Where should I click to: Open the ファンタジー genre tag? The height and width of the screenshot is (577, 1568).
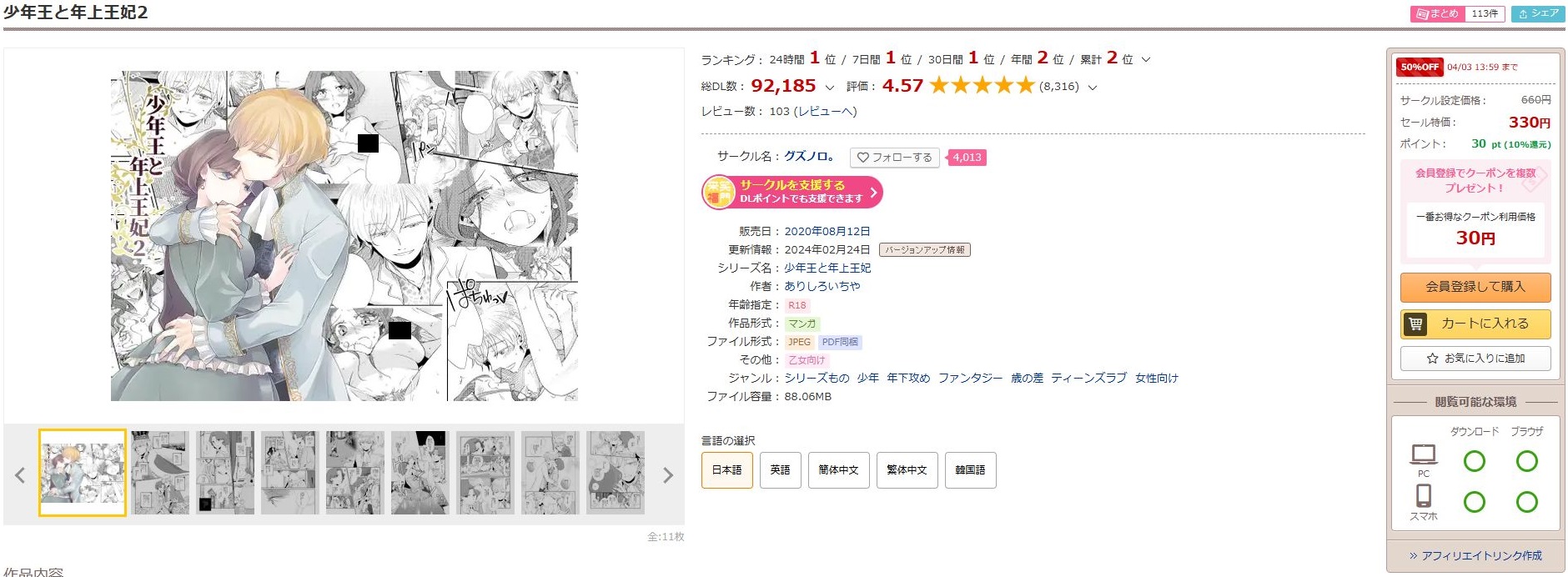click(970, 378)
